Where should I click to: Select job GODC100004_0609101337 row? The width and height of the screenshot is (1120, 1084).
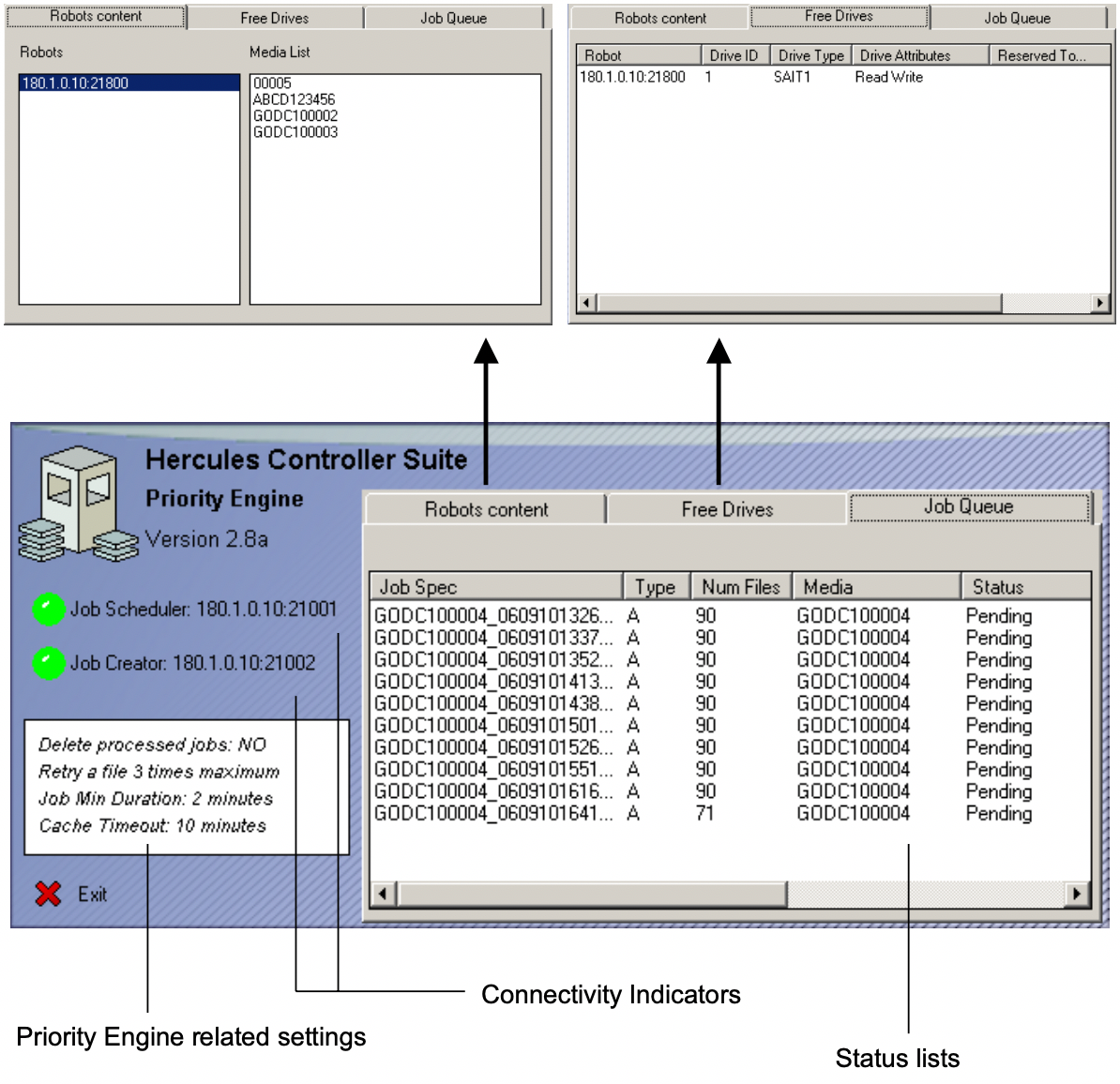point(731,638)
